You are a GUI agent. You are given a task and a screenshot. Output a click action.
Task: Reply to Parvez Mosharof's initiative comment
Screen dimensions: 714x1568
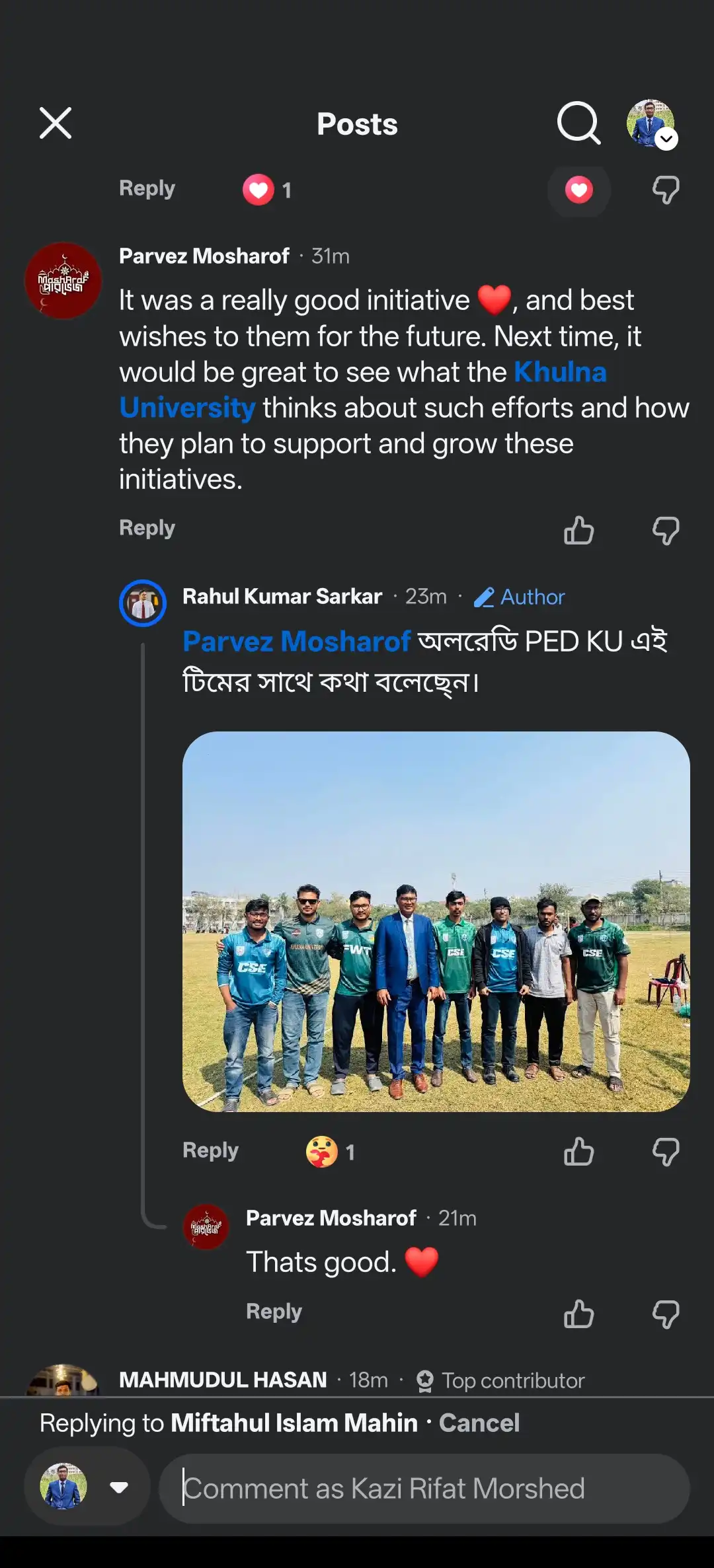(x=147, y=528)
